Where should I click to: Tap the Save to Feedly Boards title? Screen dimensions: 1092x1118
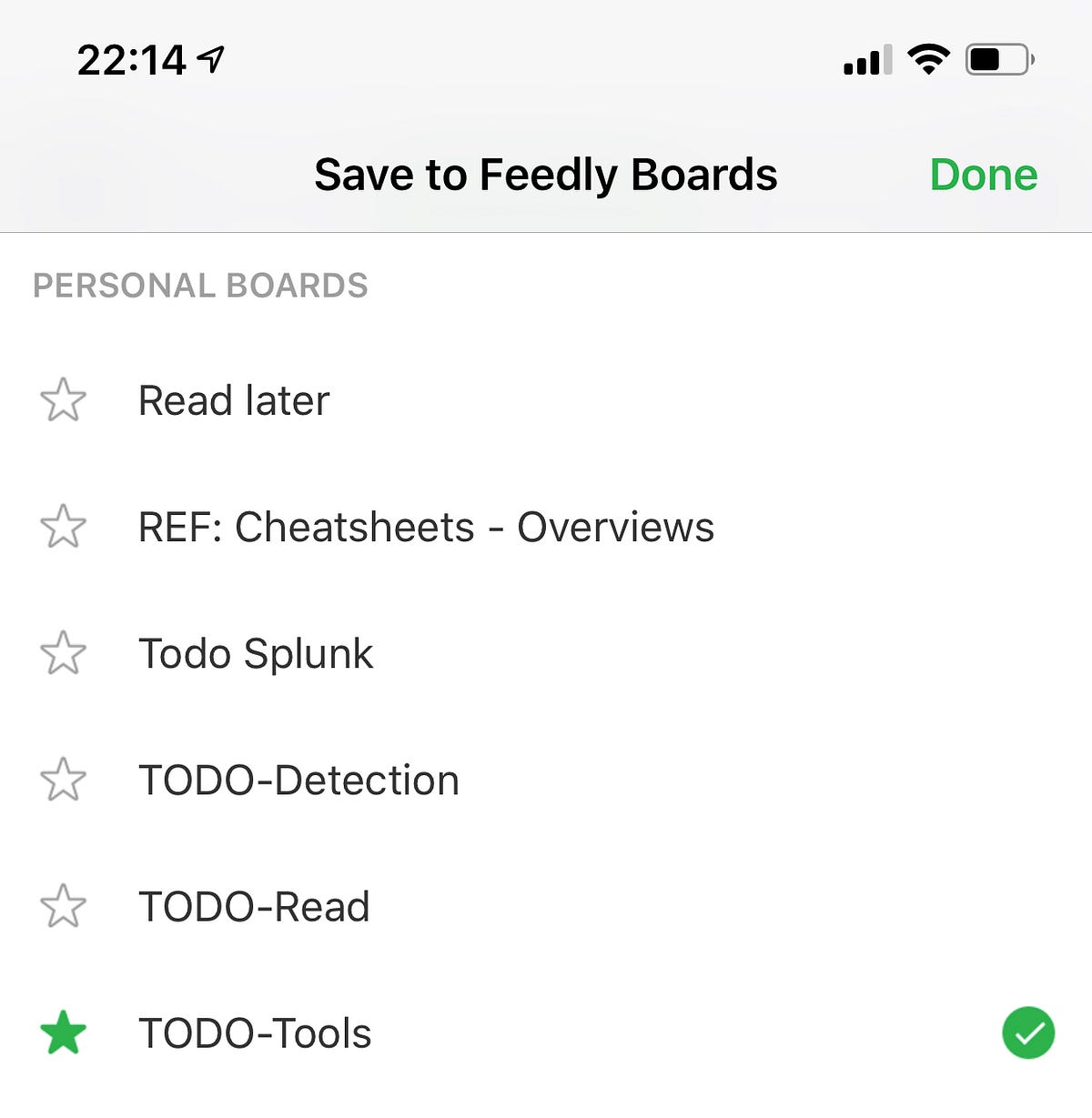tap(545, 175)
